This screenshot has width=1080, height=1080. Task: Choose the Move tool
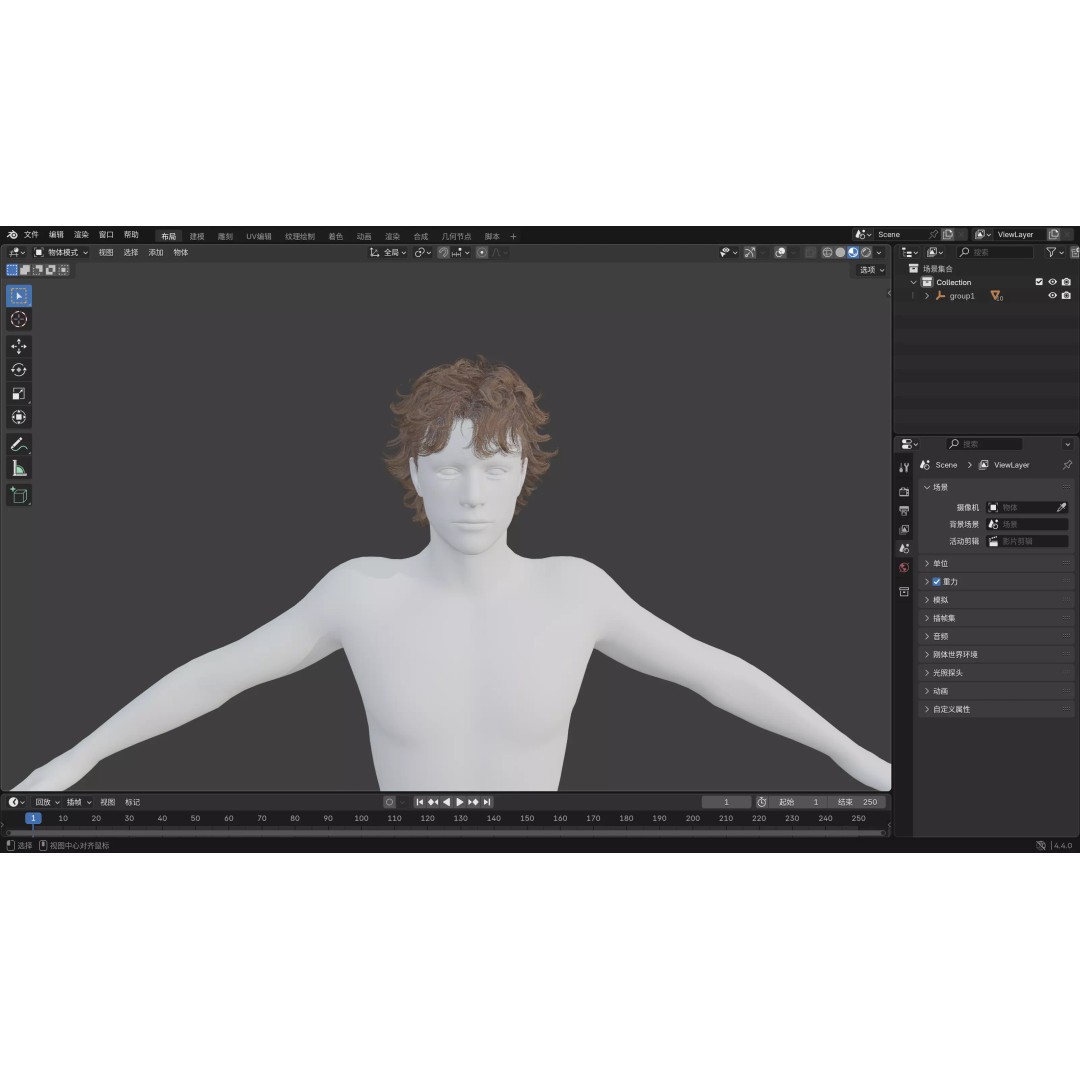(x=19, y=346)
